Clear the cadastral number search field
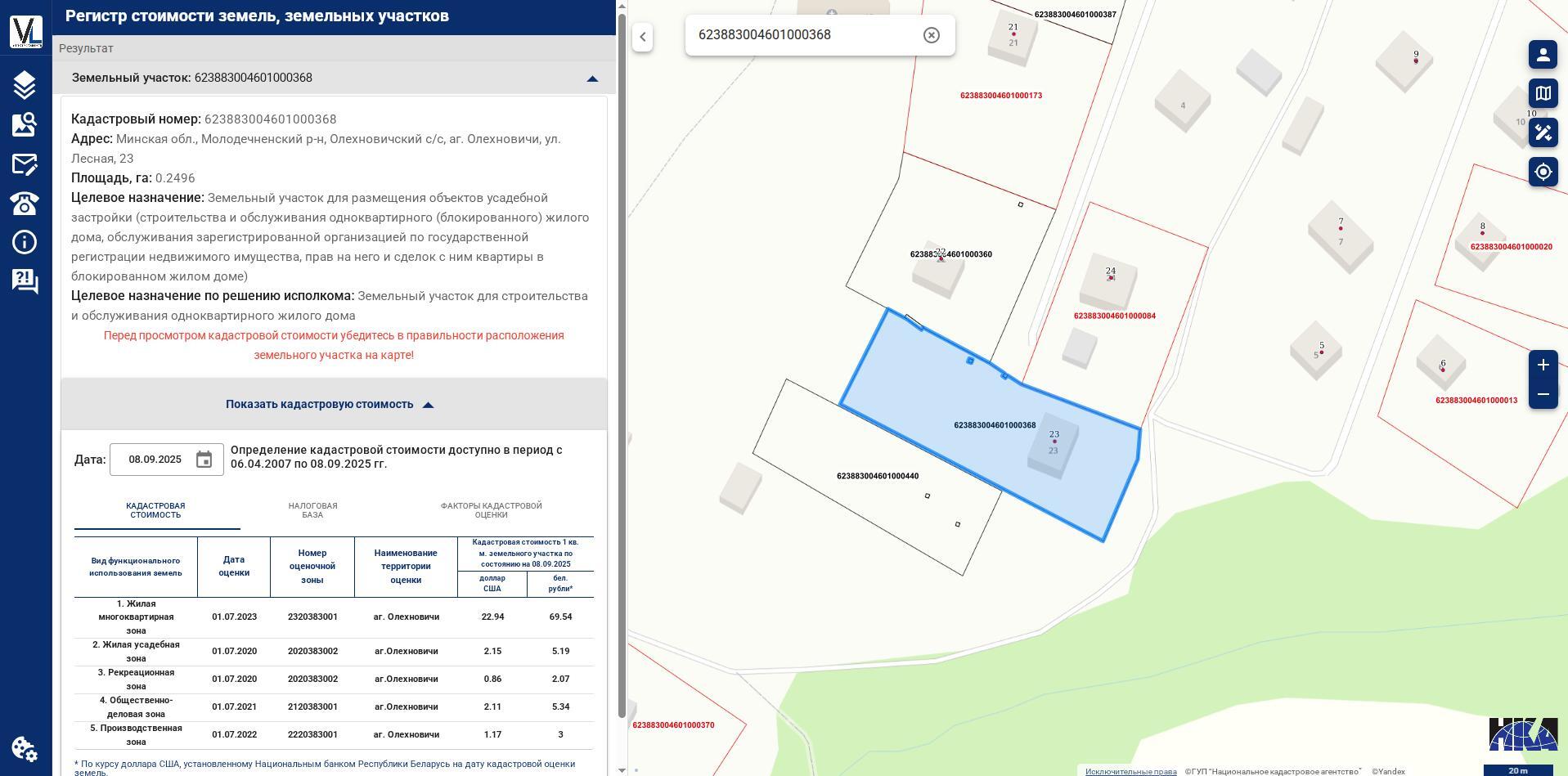This screenshot has width=1568, height=776. click(x=931, y=35)
